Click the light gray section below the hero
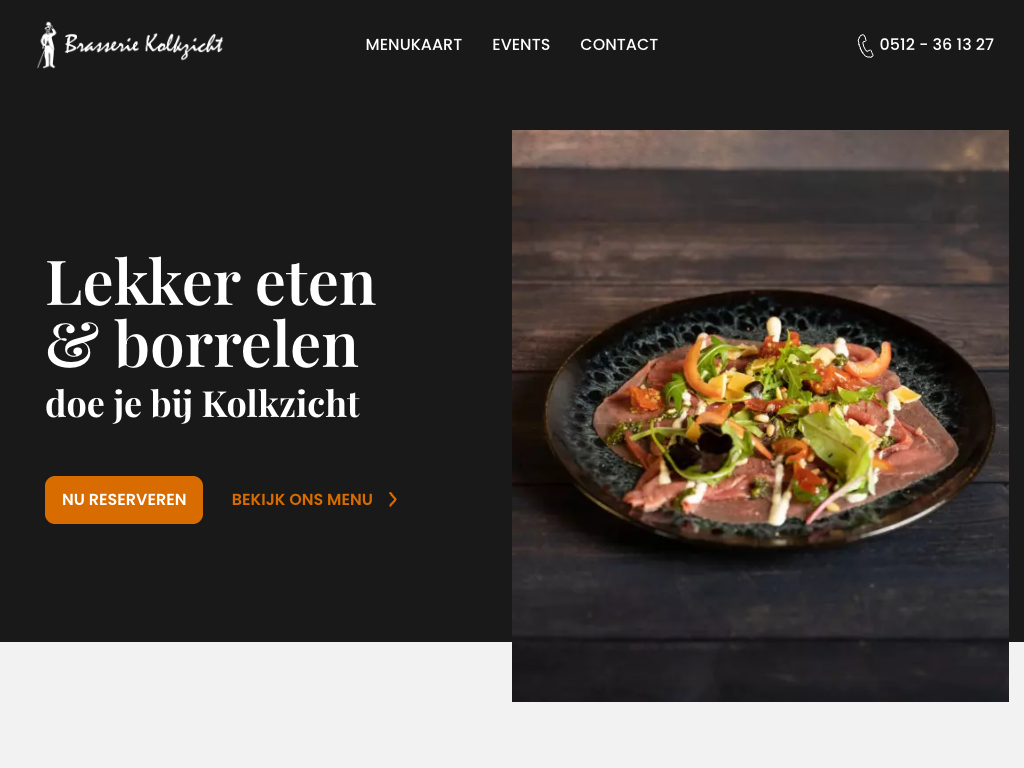Screen dimensions: 1024x768 255,705
